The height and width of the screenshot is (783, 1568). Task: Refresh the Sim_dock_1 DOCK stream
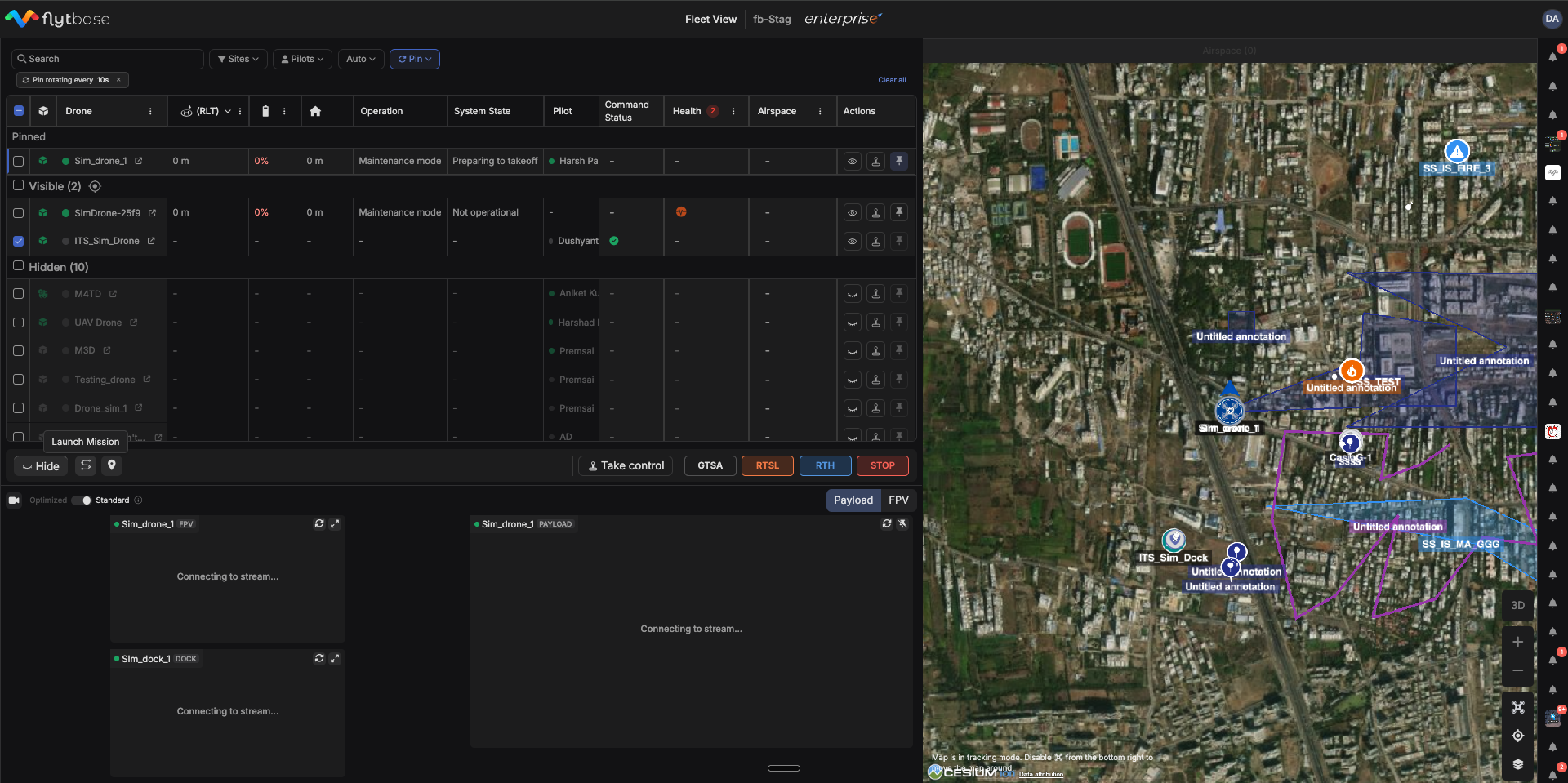pyautogui.click(x=319, y=658)
